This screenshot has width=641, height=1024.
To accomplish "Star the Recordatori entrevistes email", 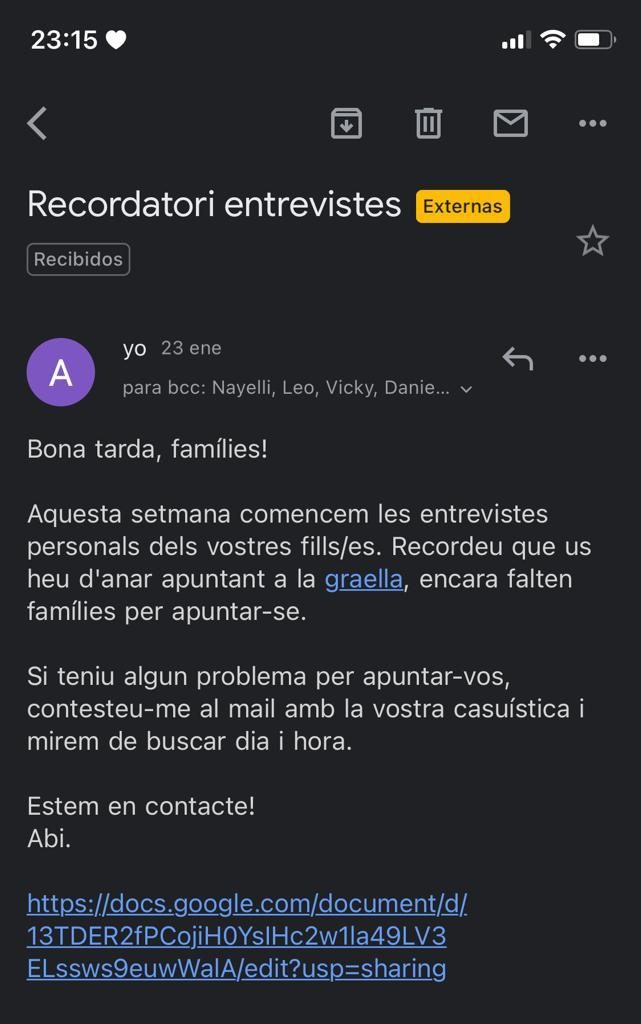I will point(592,241).
